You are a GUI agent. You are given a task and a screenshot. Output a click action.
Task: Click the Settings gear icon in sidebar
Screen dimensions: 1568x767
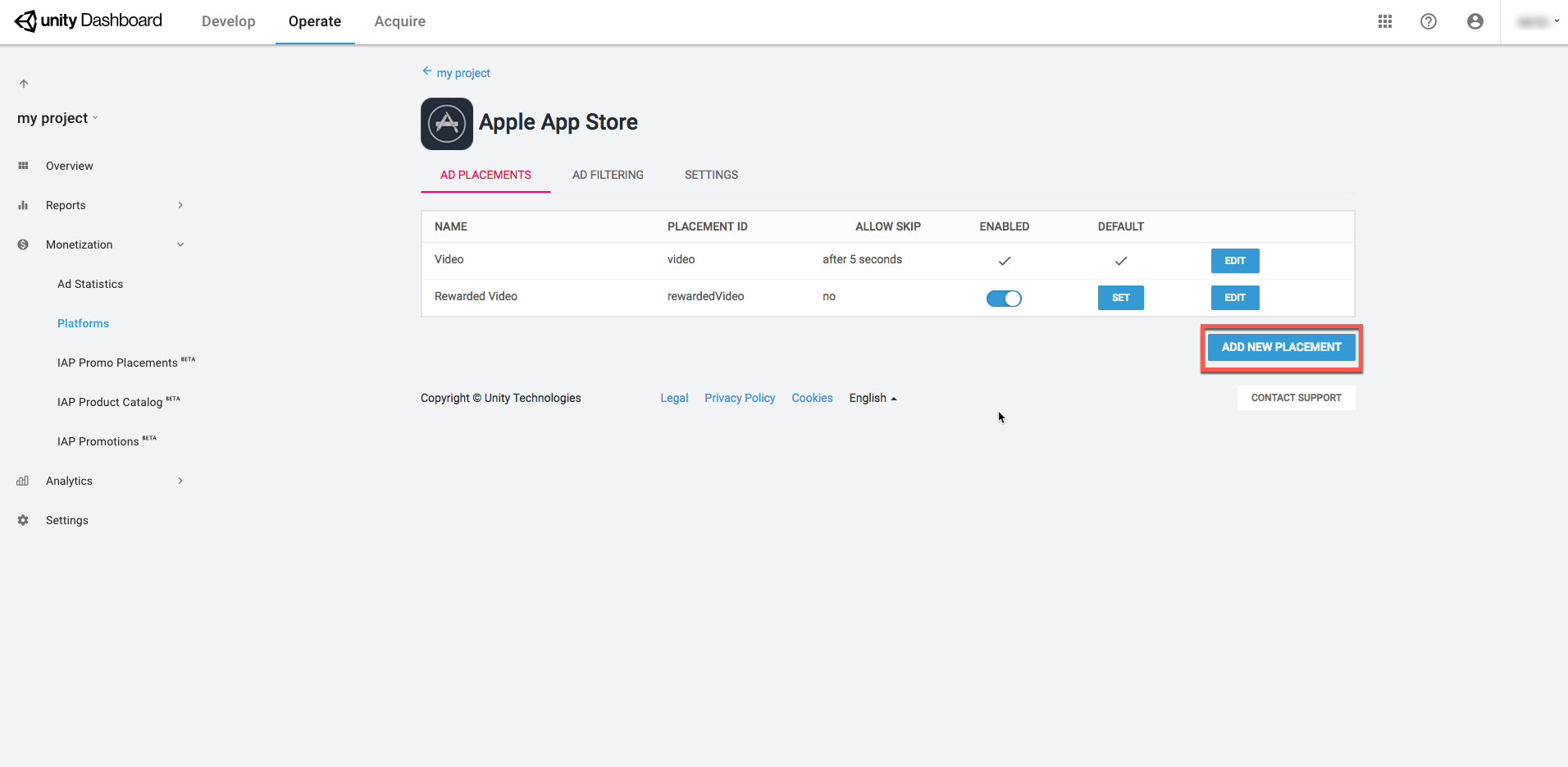[x=23, y=520]
